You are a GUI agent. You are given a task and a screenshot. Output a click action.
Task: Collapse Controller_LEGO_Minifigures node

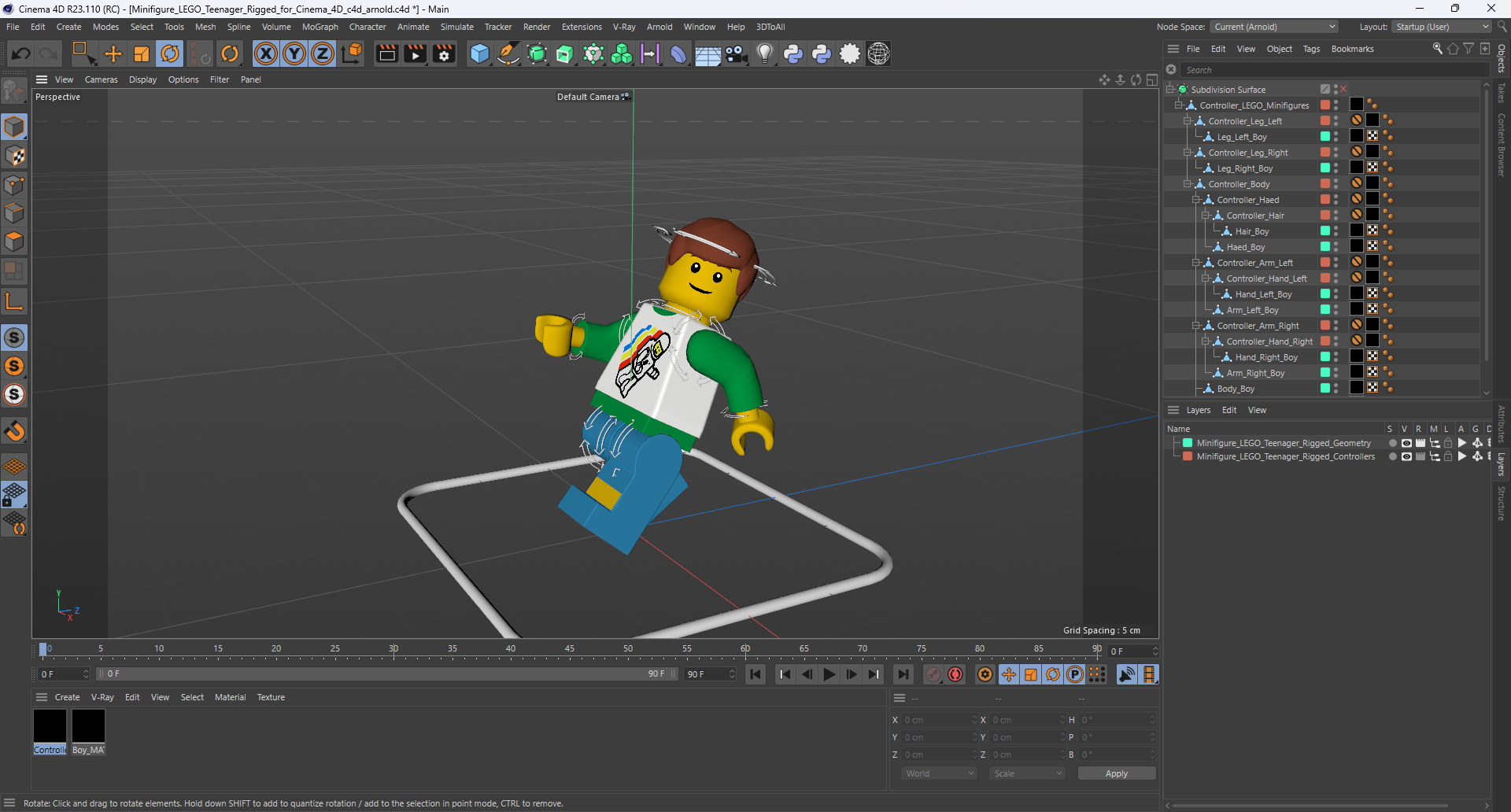pos(1179,105)
